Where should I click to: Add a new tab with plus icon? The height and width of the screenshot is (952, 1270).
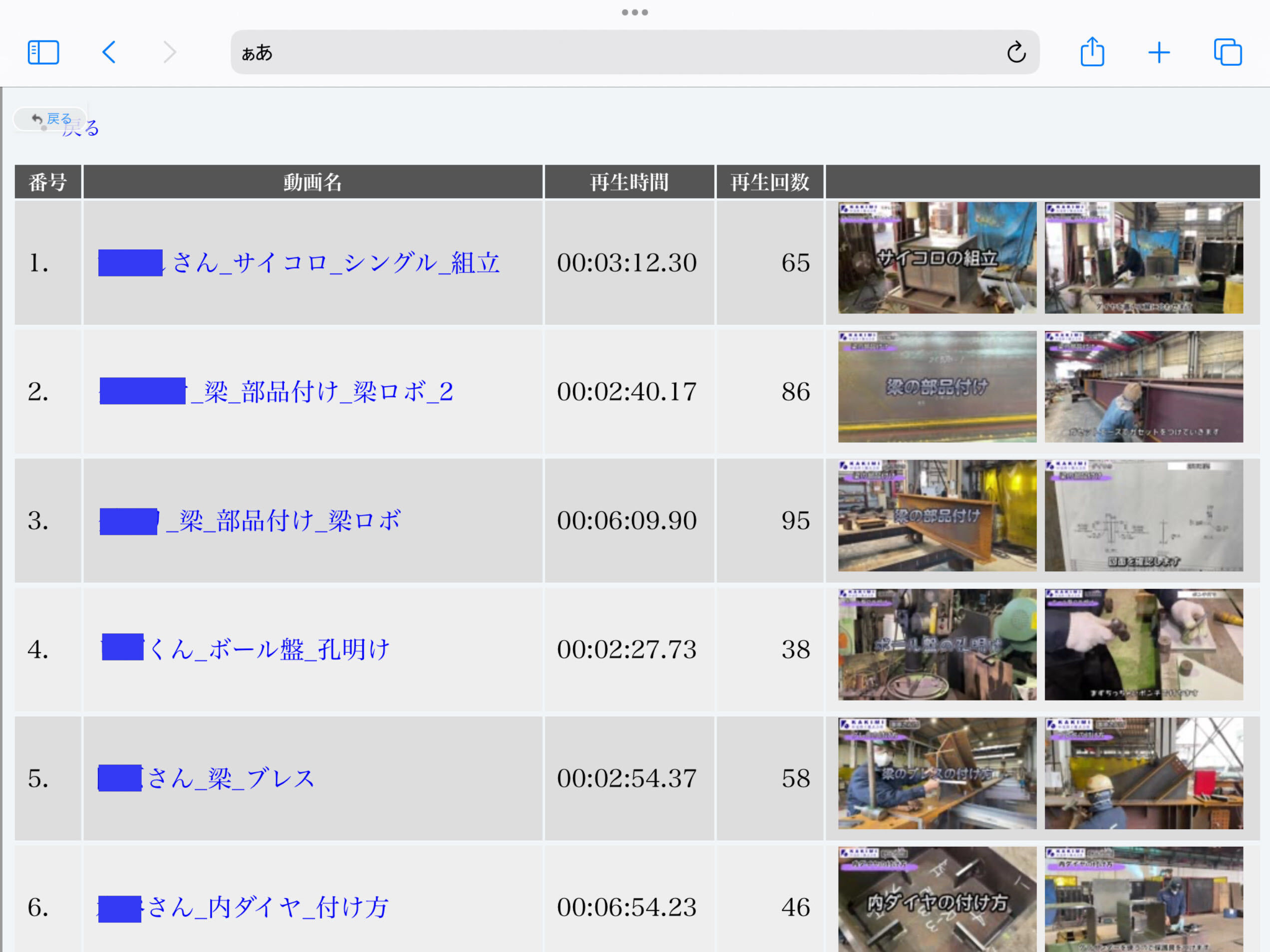pyautogui.click(x=1159, y=52)
